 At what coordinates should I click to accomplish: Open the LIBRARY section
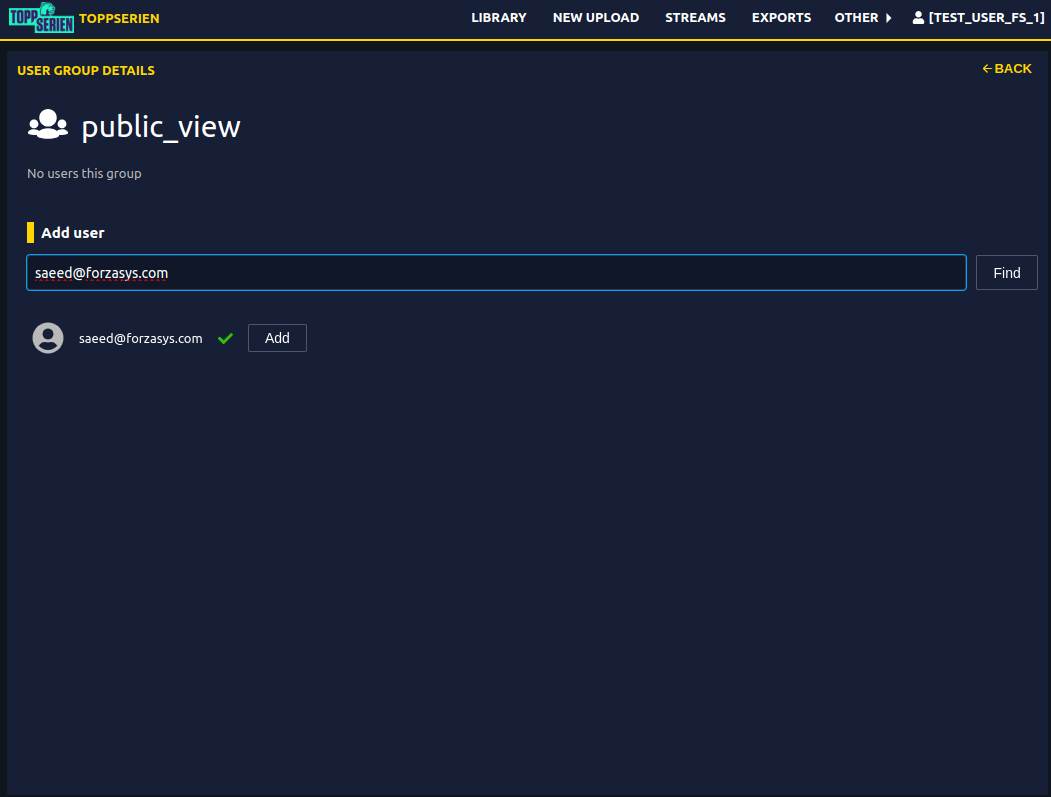click(x=498, y=17)
